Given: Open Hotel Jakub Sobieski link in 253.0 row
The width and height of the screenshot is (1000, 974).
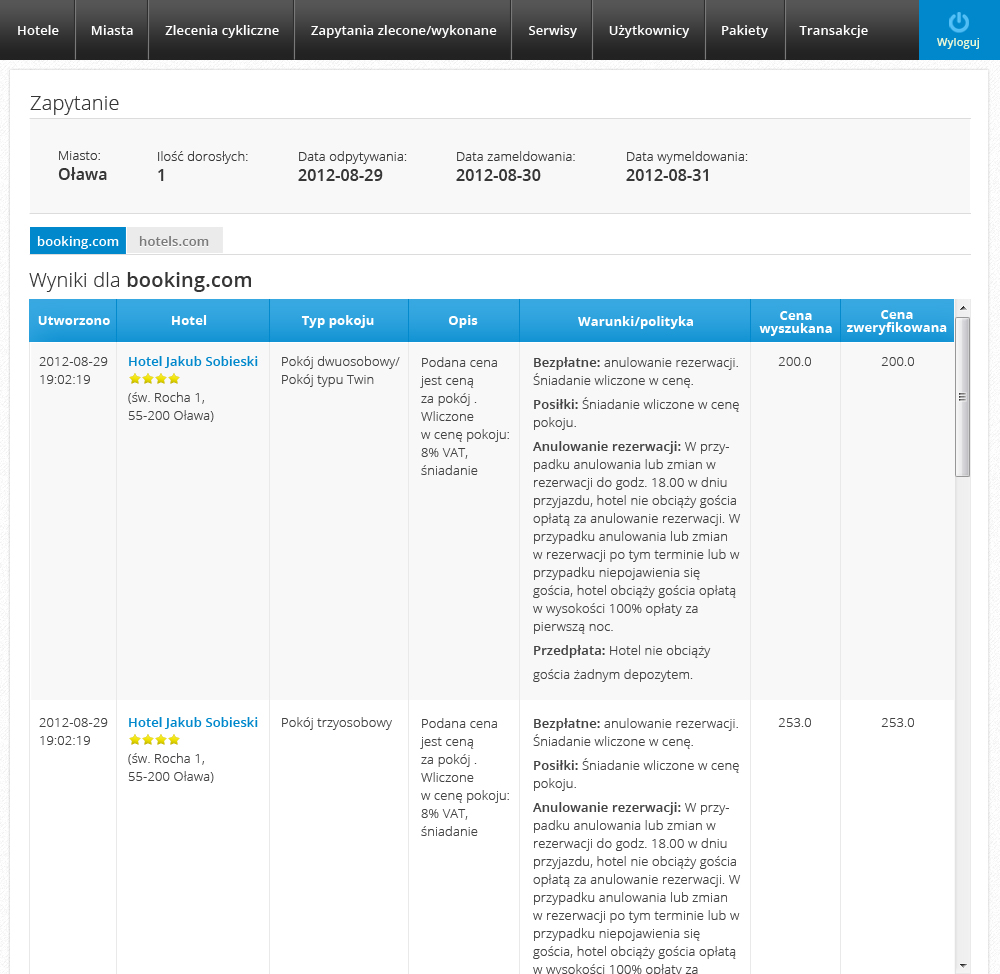Looking at the screenshot, I should (193, 722).
